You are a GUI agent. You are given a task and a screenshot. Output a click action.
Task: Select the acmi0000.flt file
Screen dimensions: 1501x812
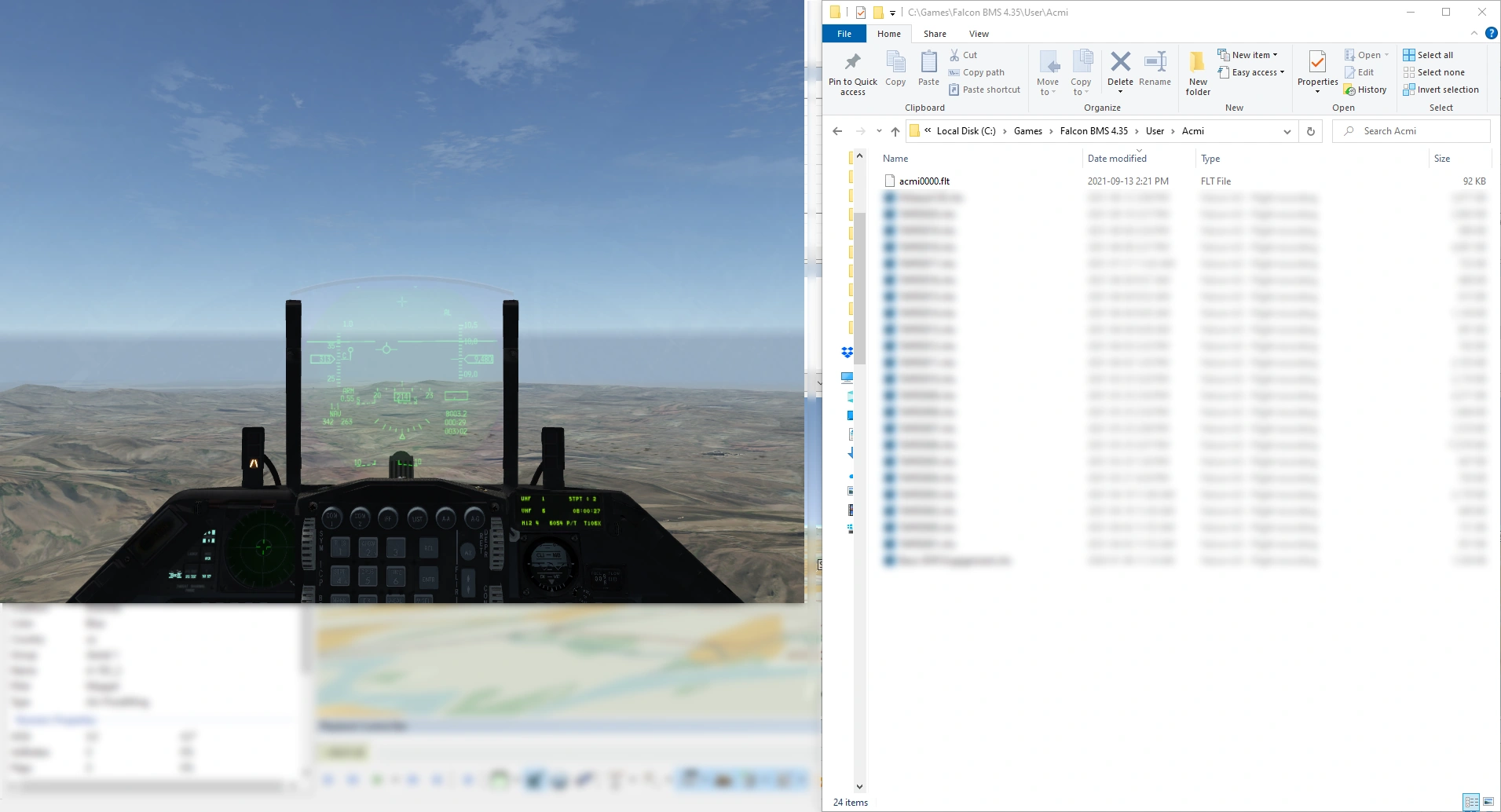924,181
